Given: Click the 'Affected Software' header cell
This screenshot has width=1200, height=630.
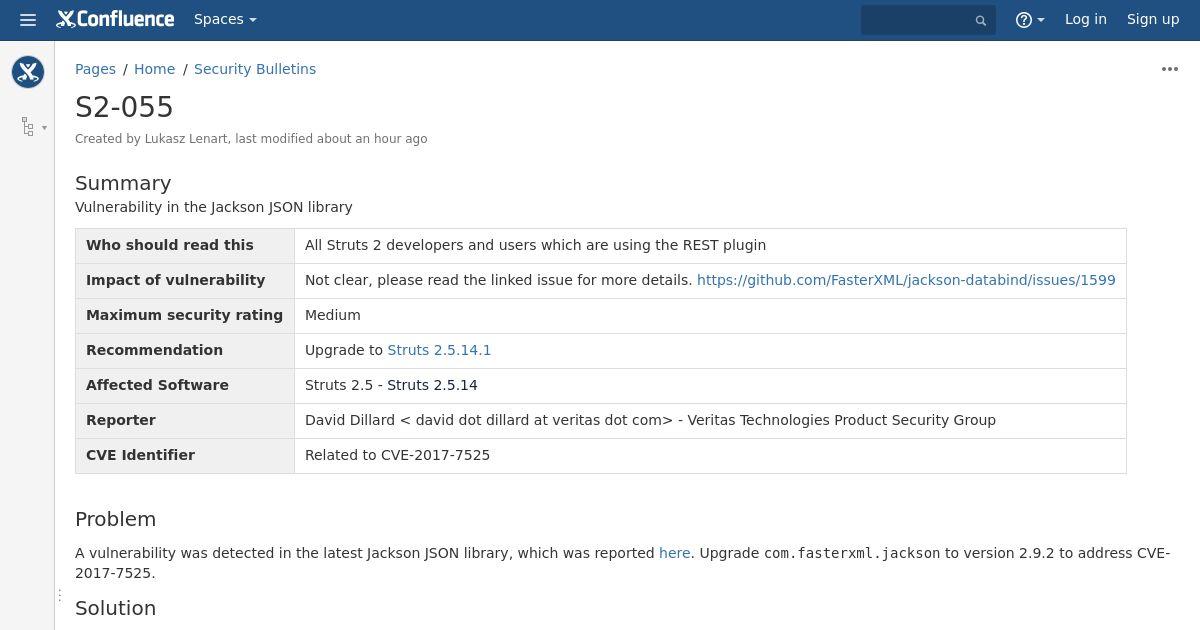Looking at the screenshot, I should 185,386.
